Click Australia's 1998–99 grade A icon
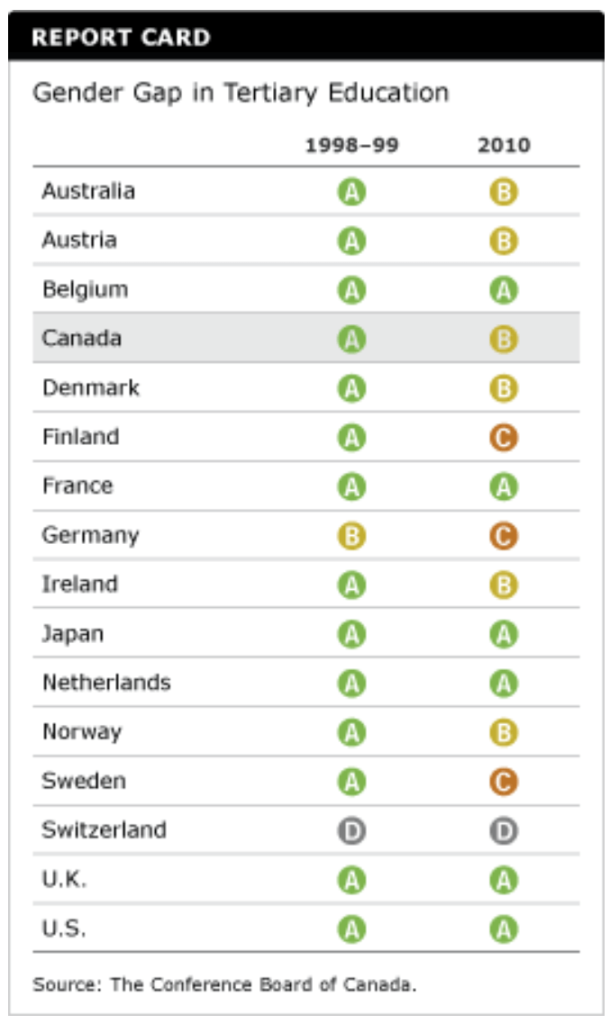Screen dimensions: 610x1024 pyautogui.click(x=351, y=191)
